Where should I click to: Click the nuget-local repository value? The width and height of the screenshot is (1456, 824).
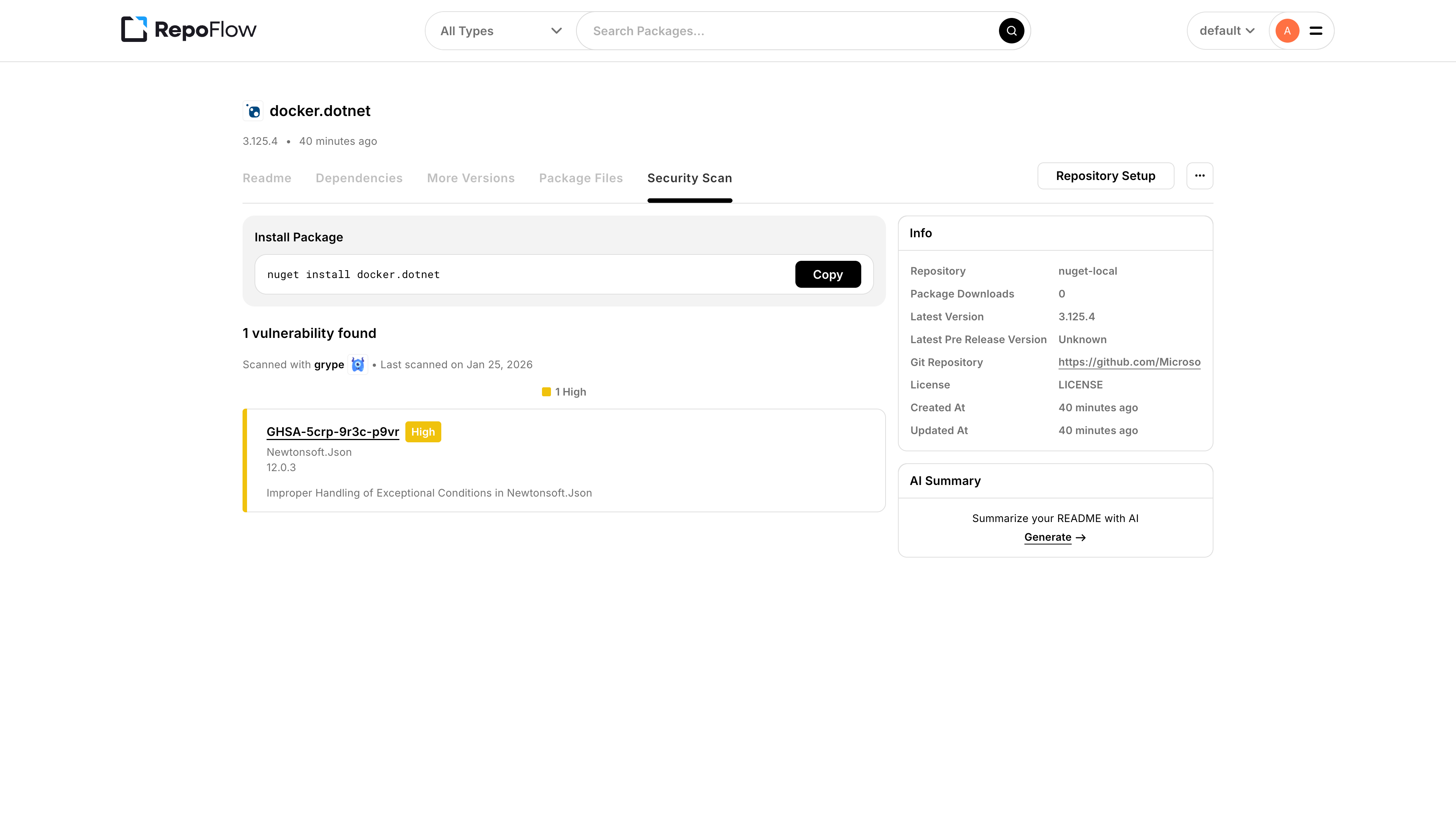pyautogui.click(x=1087, y=271)
